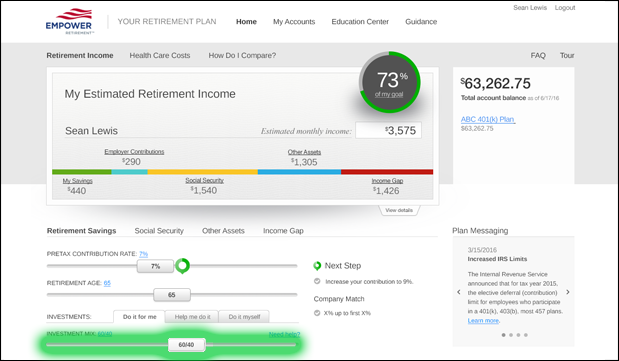Open the FAQ link
The image size is (619, 361).
(538, 56)
